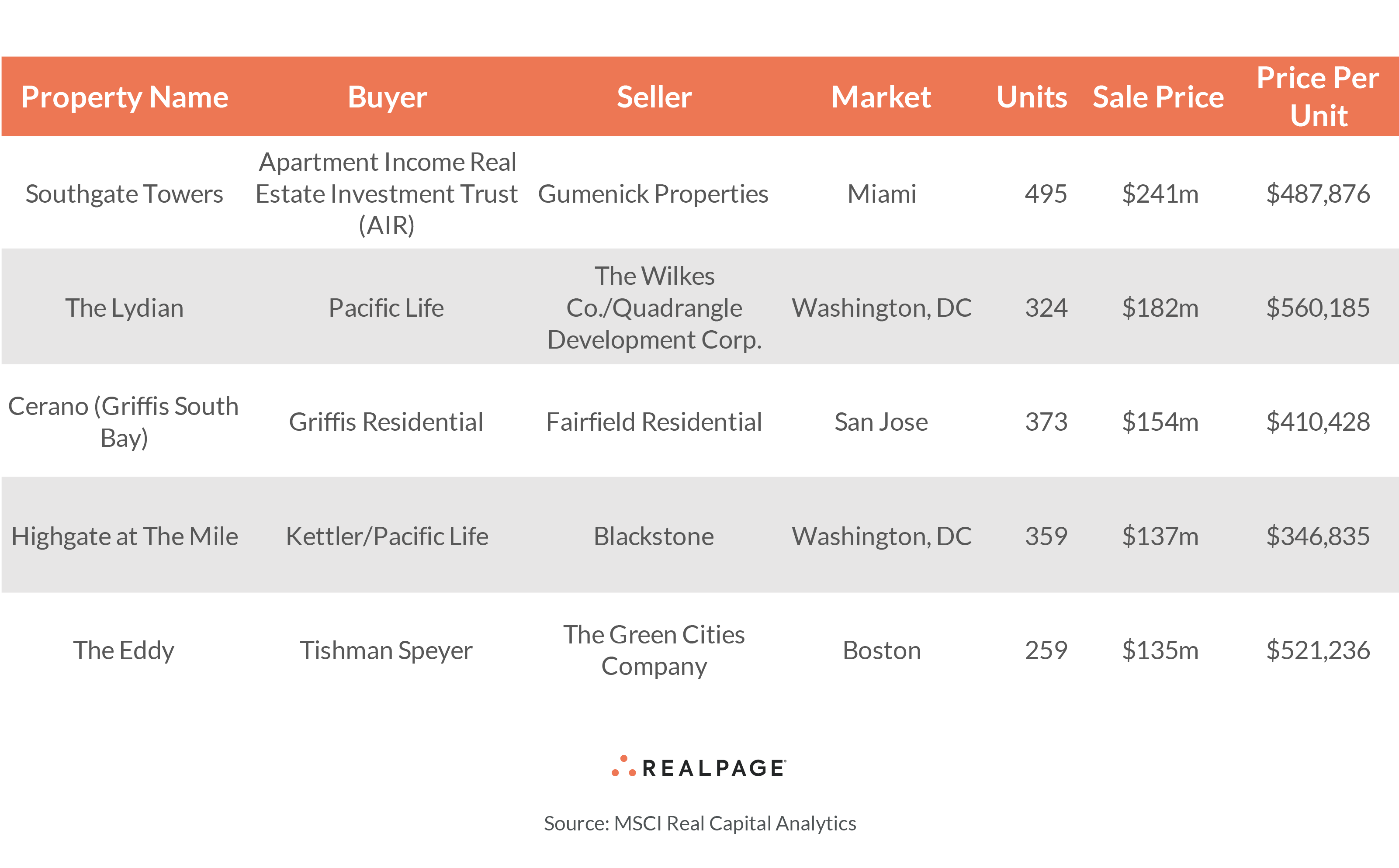1399x868 pixels.
Task: Click the RealPage logo dots icon
Action: point(623,767)
